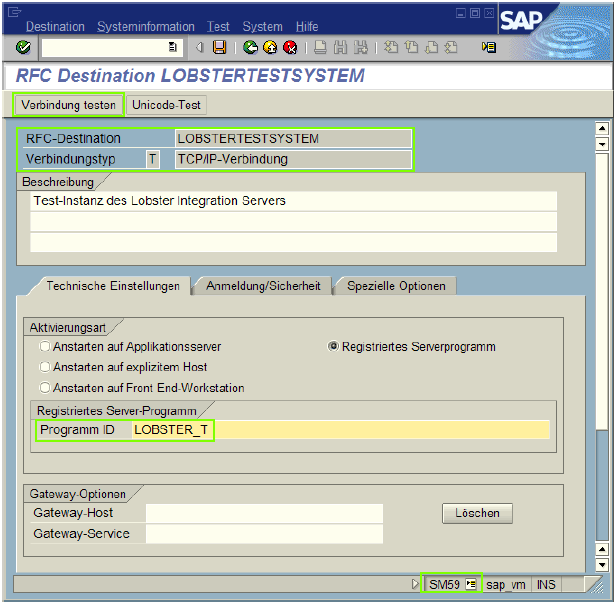Screen dimensions: 616x604
Task: Click the scroll-up arrow at top of scrollbar
Action: (602, 129)
